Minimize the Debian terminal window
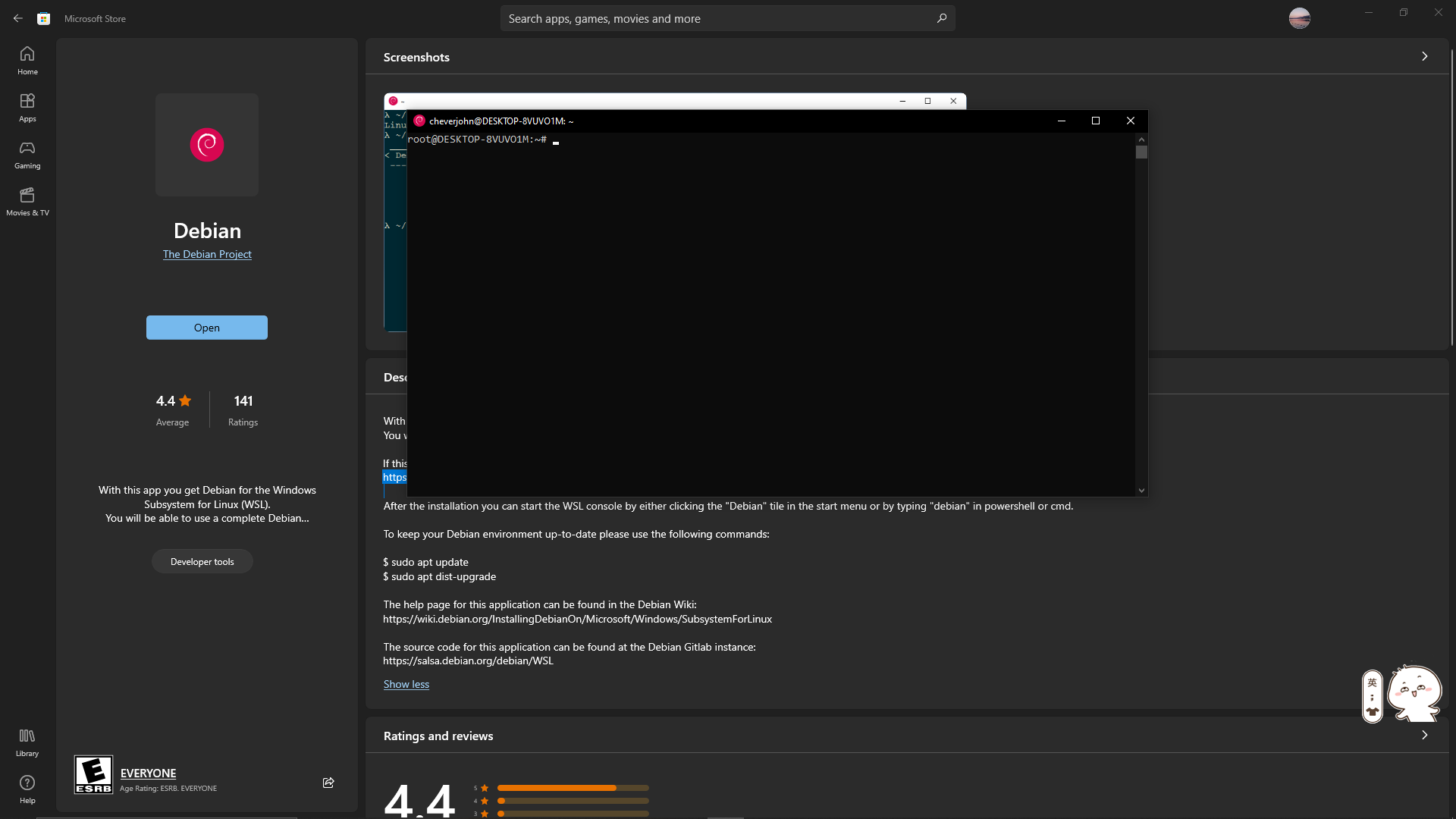This screenshot has width=1456, height=819. click(1062, 121)
